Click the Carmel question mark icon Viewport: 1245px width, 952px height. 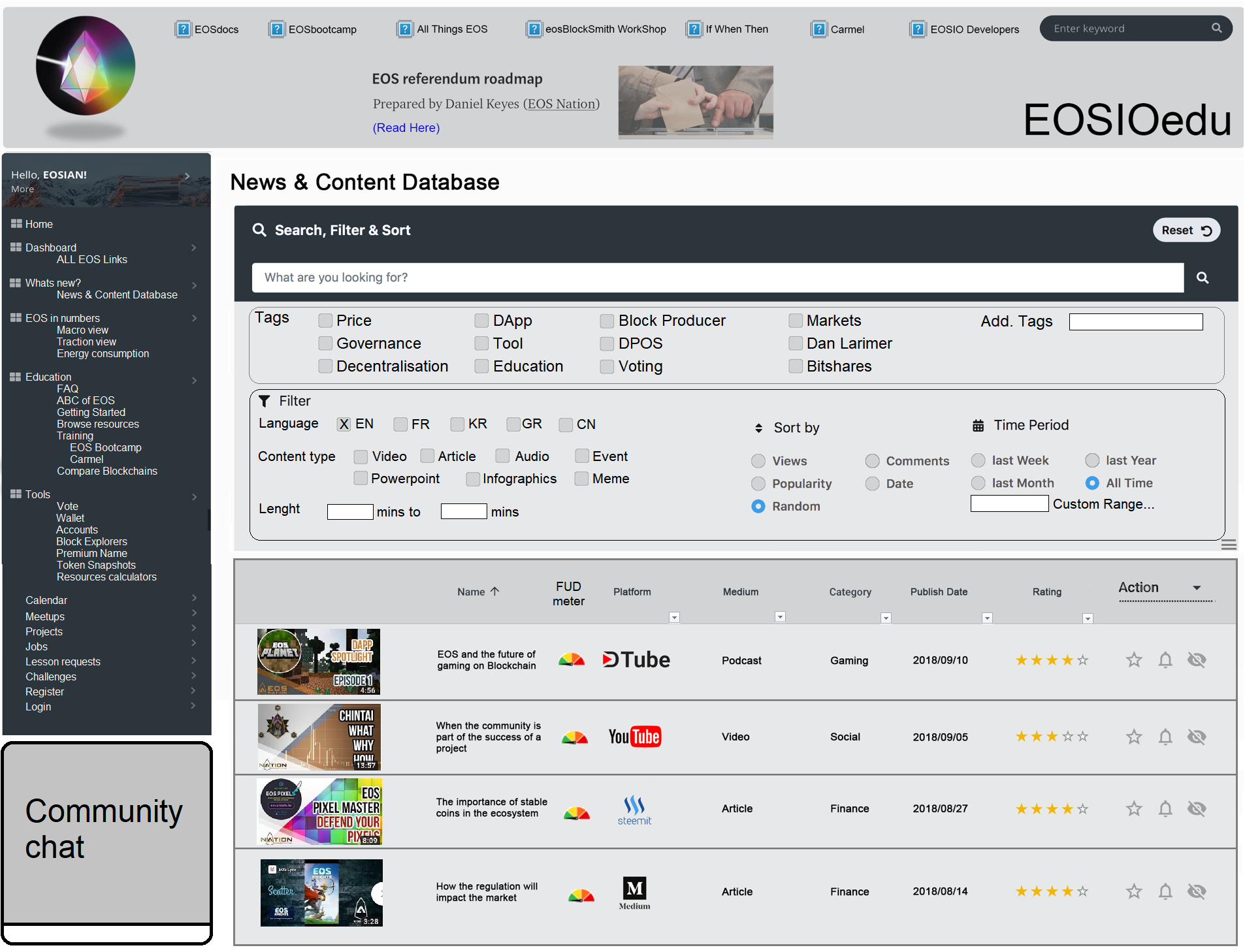tap(819, 29)
